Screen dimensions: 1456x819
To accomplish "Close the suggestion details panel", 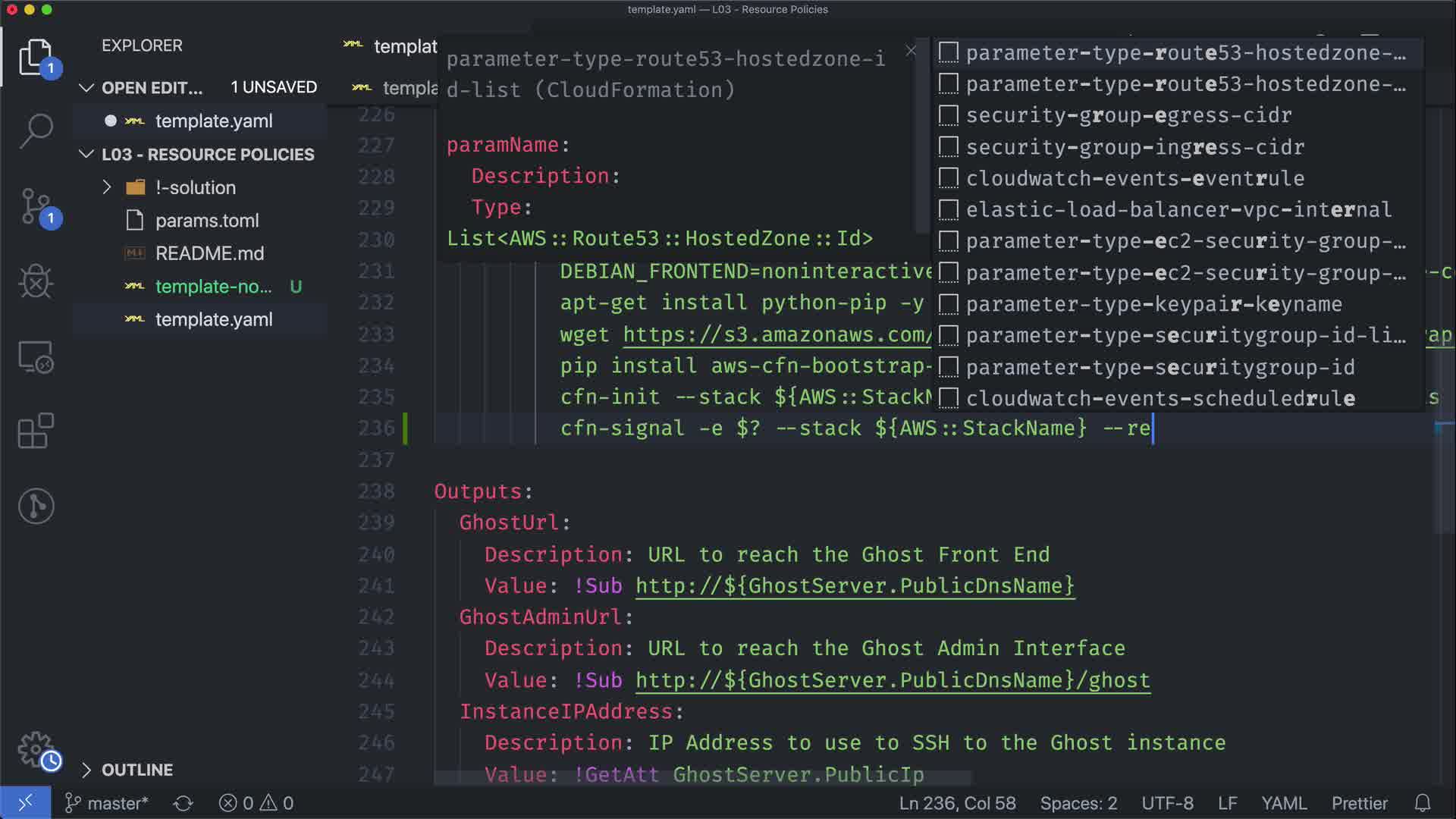I will 911,51.
